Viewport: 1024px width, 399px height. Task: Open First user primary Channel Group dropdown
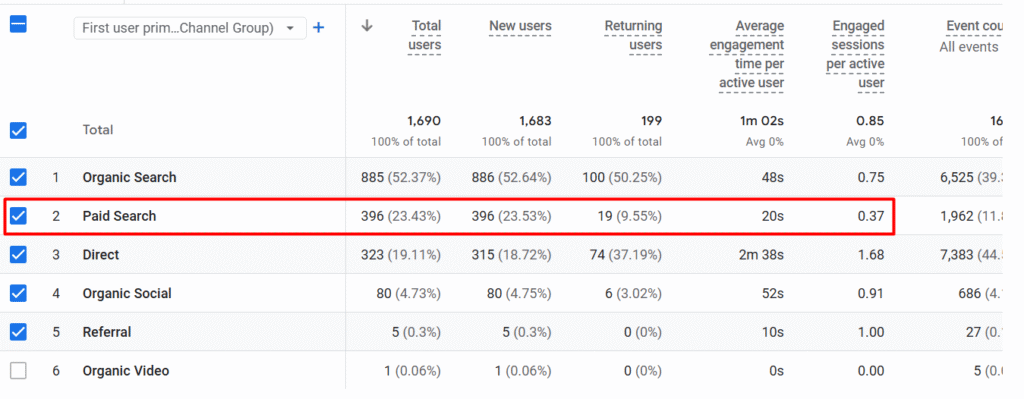189,28
